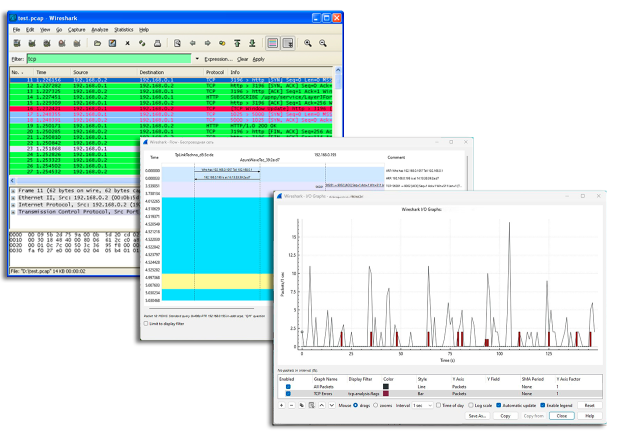The image size is (620, 435).
Task: Click the Expression... button beside filter
Action: point(218,59)
